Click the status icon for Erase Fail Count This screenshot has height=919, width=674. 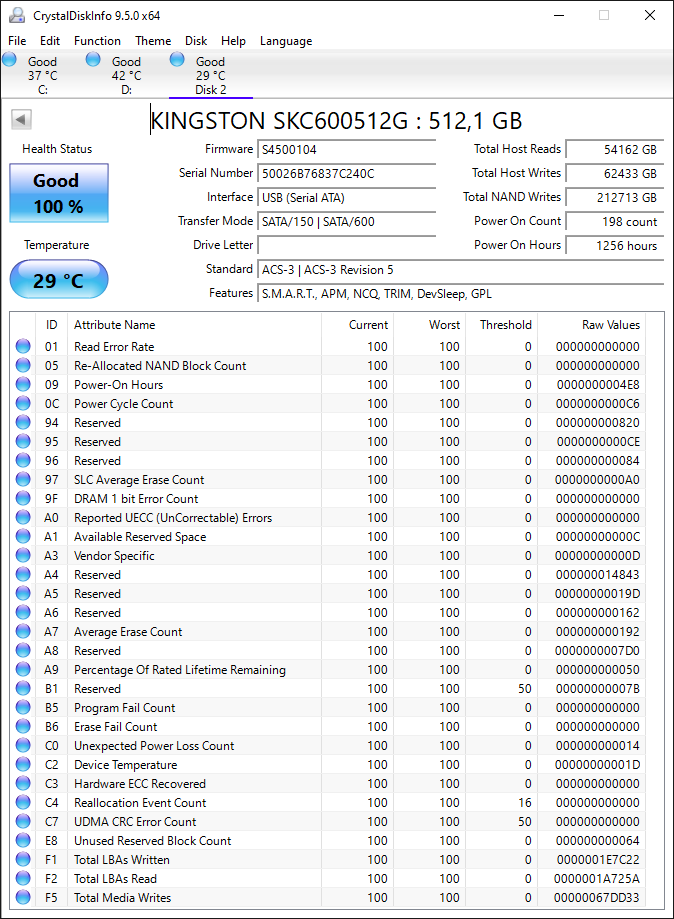(x=23, y=726)
